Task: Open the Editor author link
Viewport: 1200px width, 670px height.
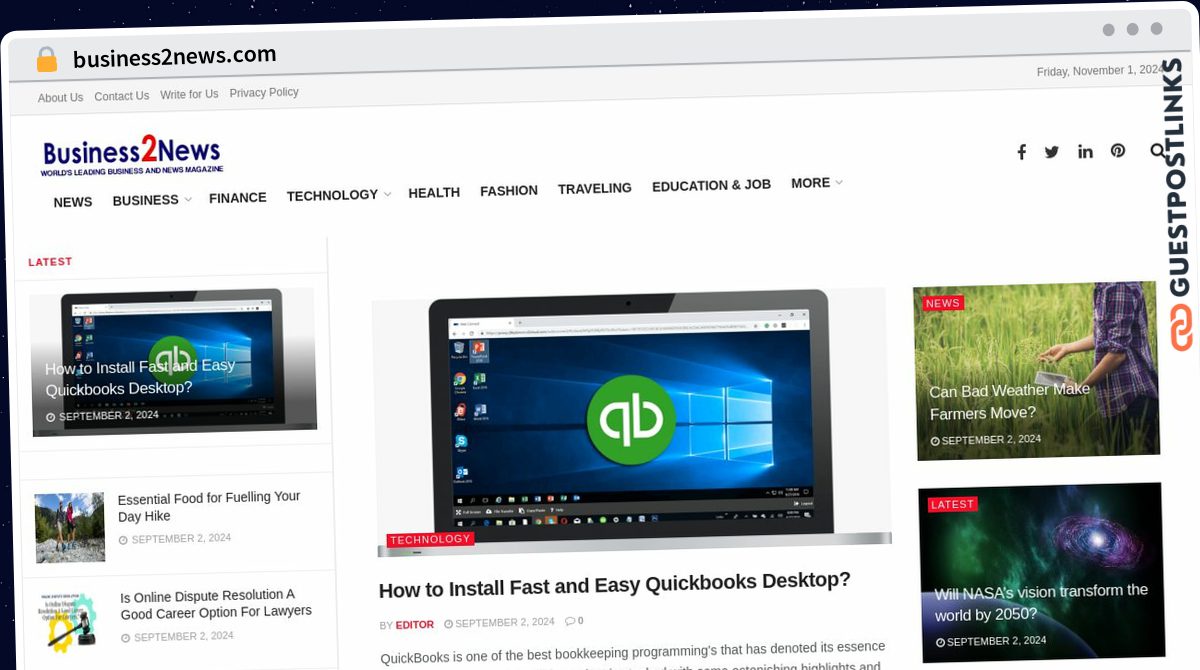Action: (x=415, y=625)
